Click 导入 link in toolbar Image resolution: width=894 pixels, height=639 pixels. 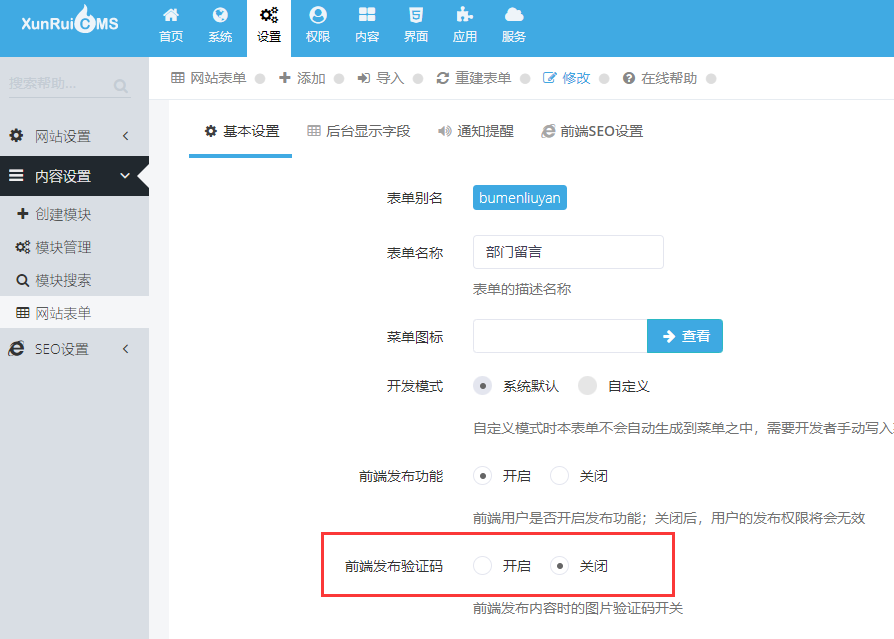pyautogui.click(x=390, y=78)
